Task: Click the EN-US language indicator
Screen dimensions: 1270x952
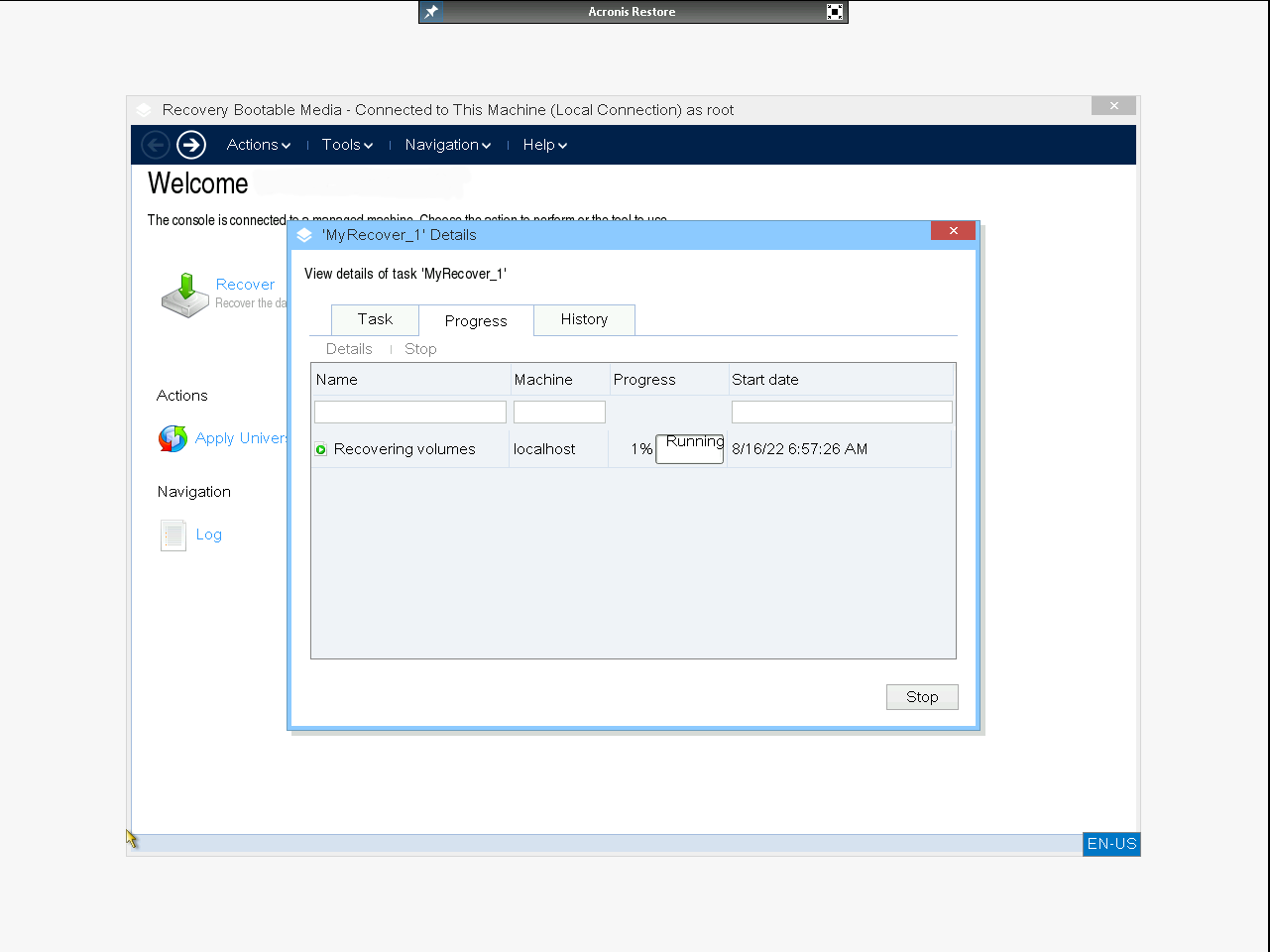Action: point(1111,844)
